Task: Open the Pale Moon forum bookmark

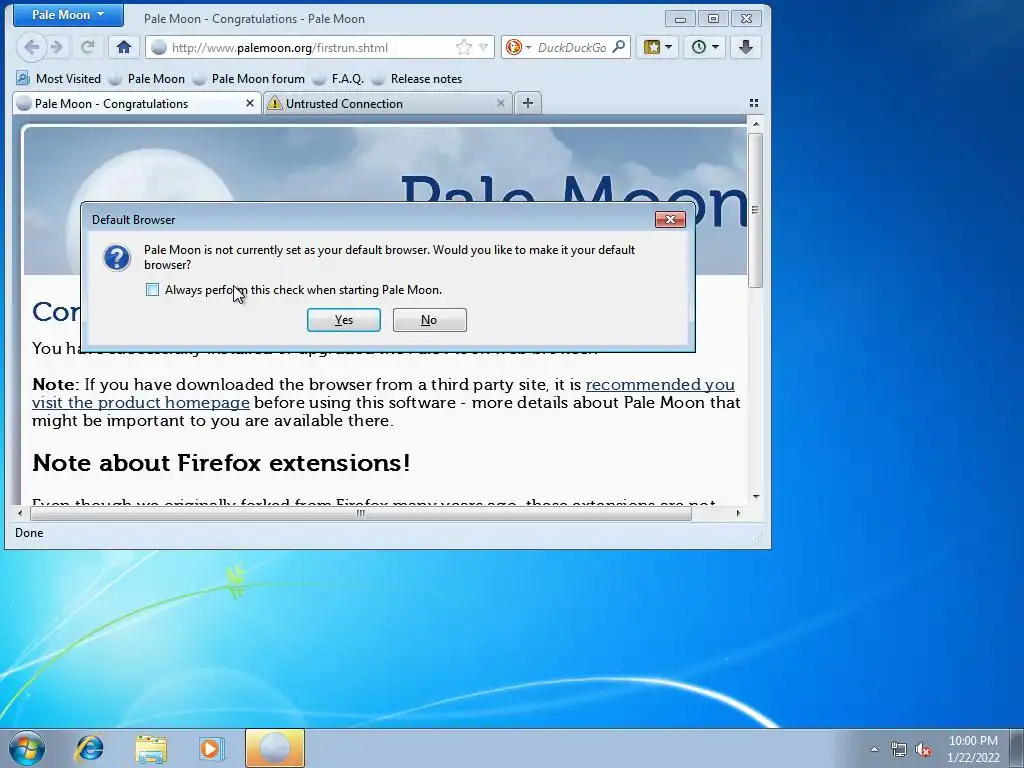Action: pos(249,78)
